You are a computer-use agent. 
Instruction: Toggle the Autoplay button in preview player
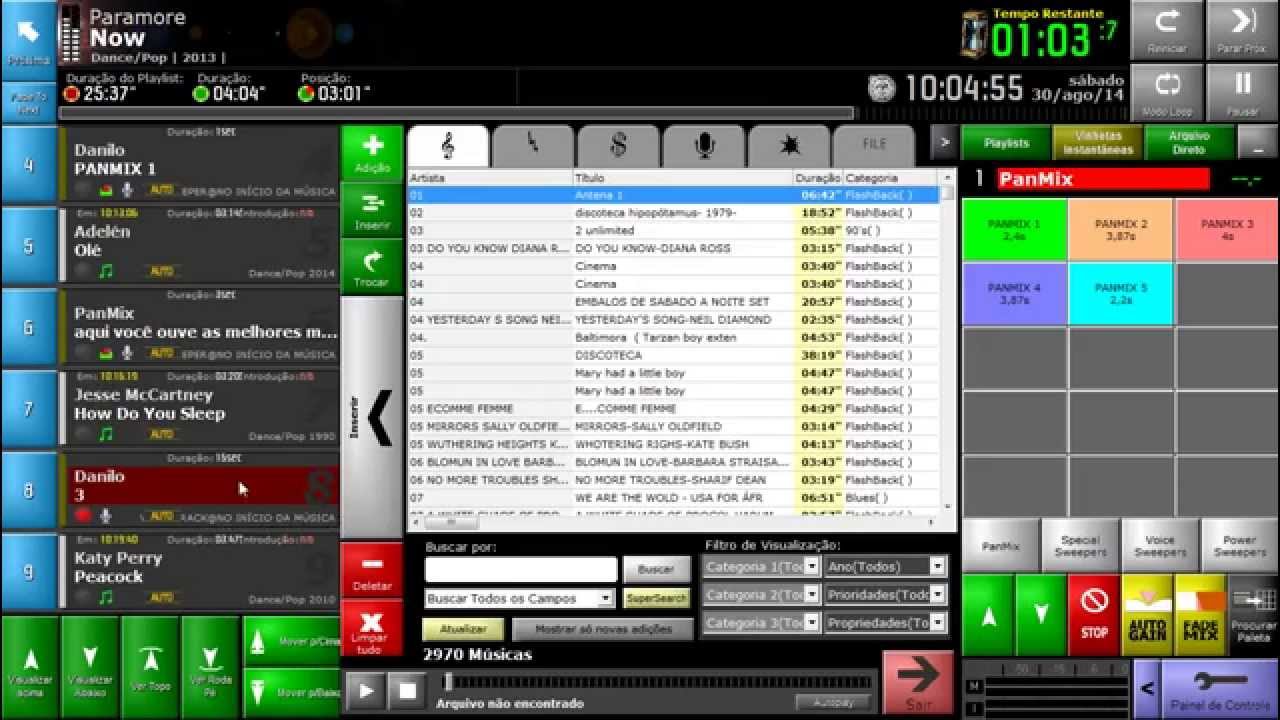click(832, 702)
